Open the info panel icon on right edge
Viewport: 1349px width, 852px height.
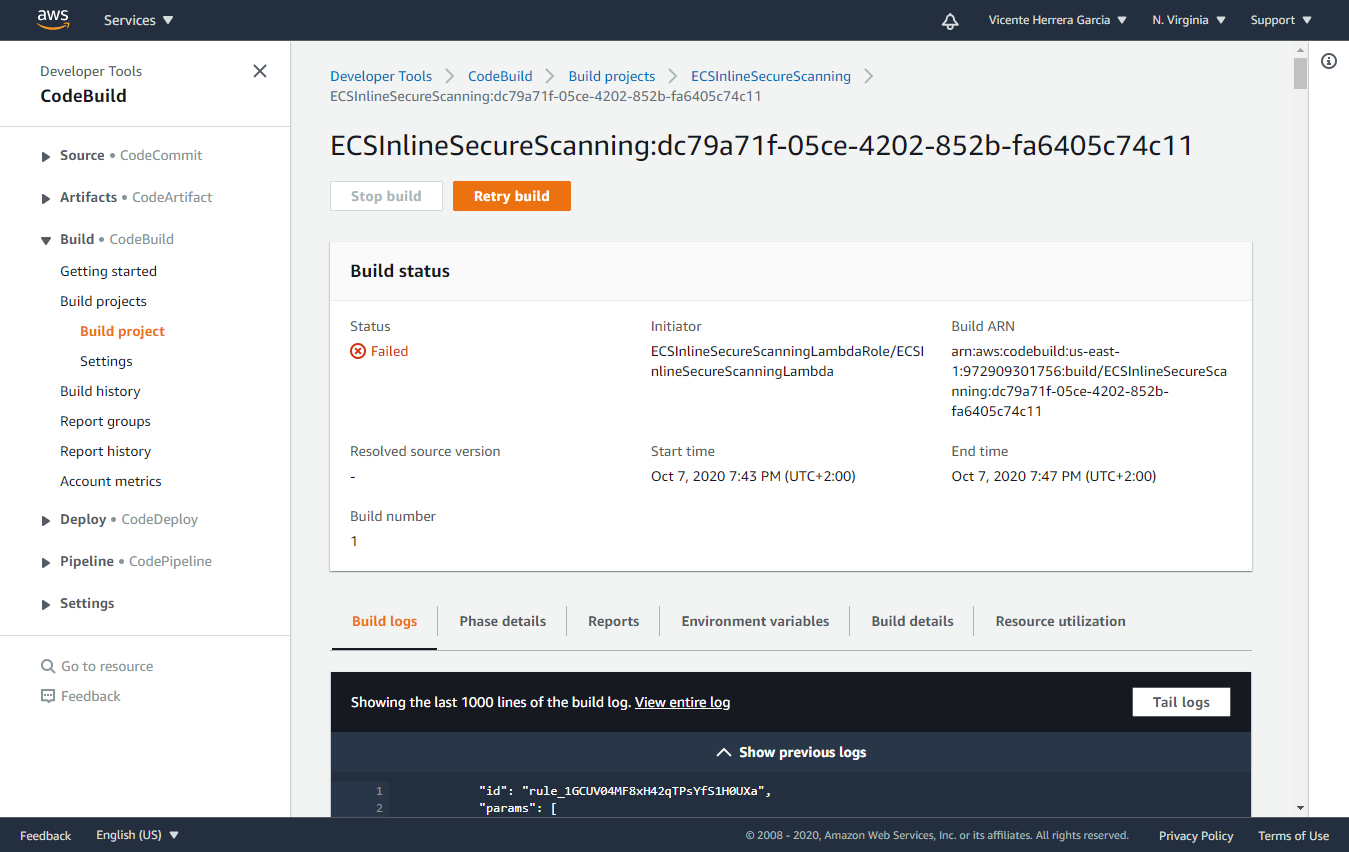tap(1329, 61)
